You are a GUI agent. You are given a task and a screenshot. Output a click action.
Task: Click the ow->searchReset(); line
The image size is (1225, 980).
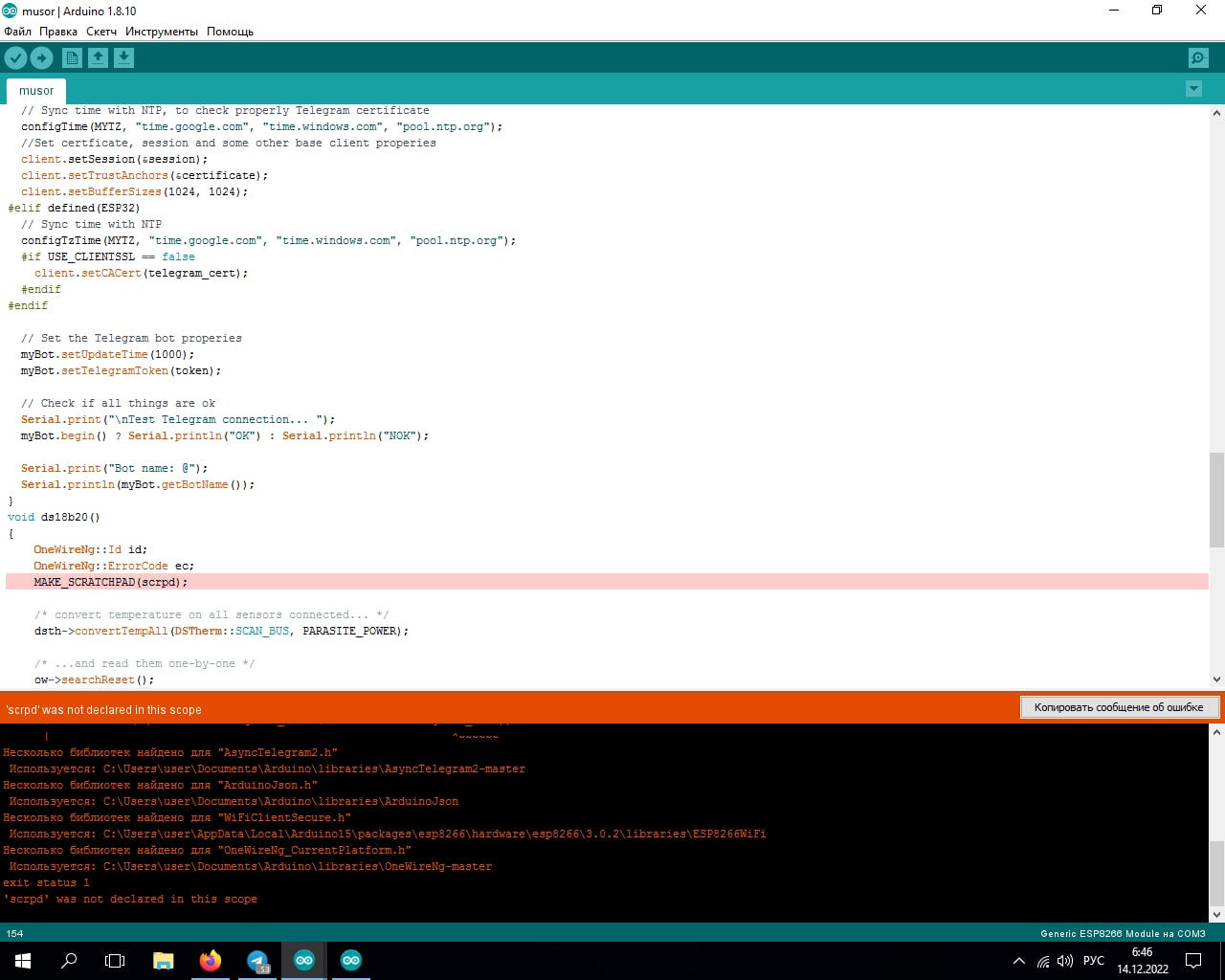94,679
